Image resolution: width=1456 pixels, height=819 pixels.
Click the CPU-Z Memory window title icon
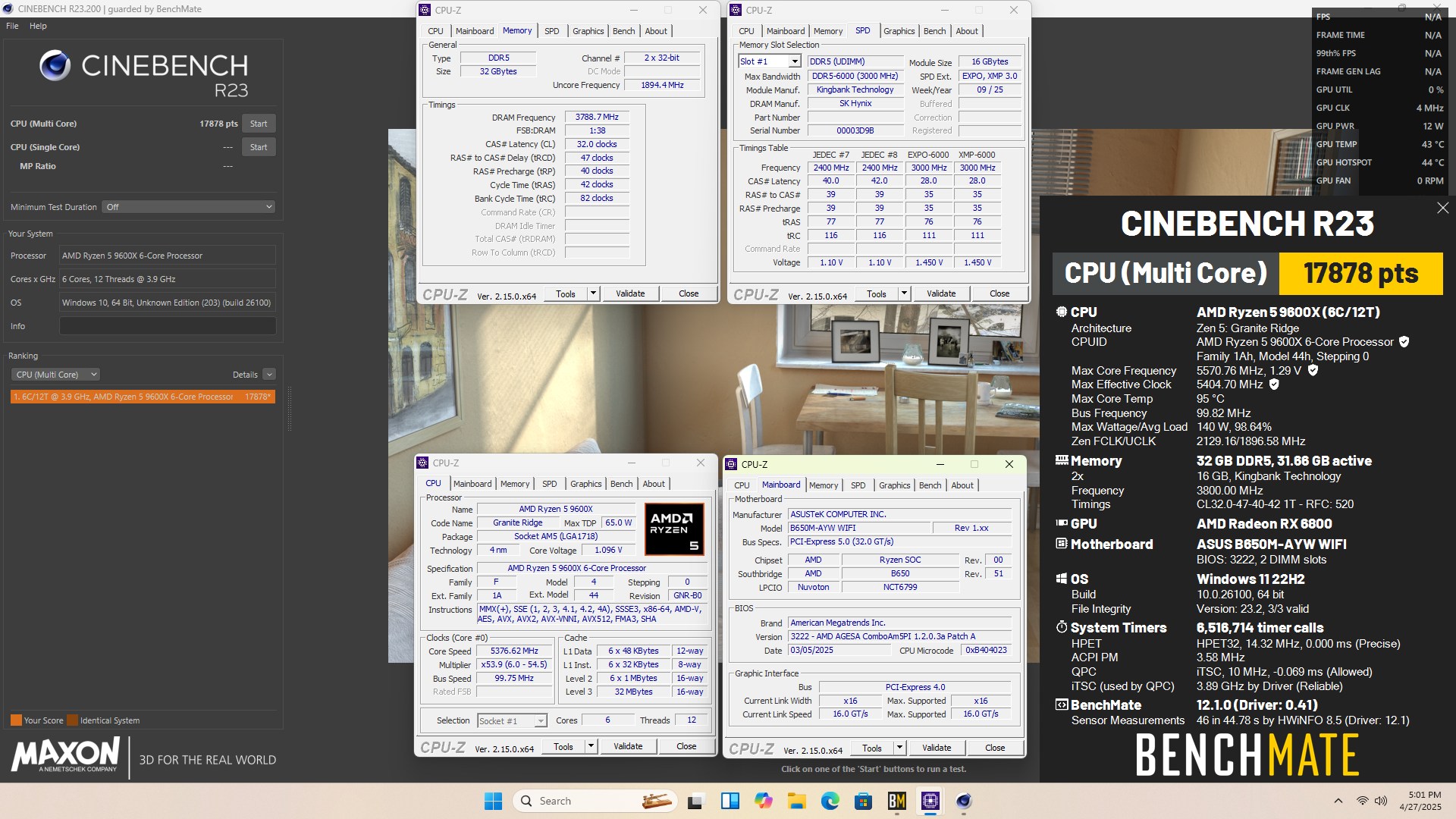(x=425, y=10)
